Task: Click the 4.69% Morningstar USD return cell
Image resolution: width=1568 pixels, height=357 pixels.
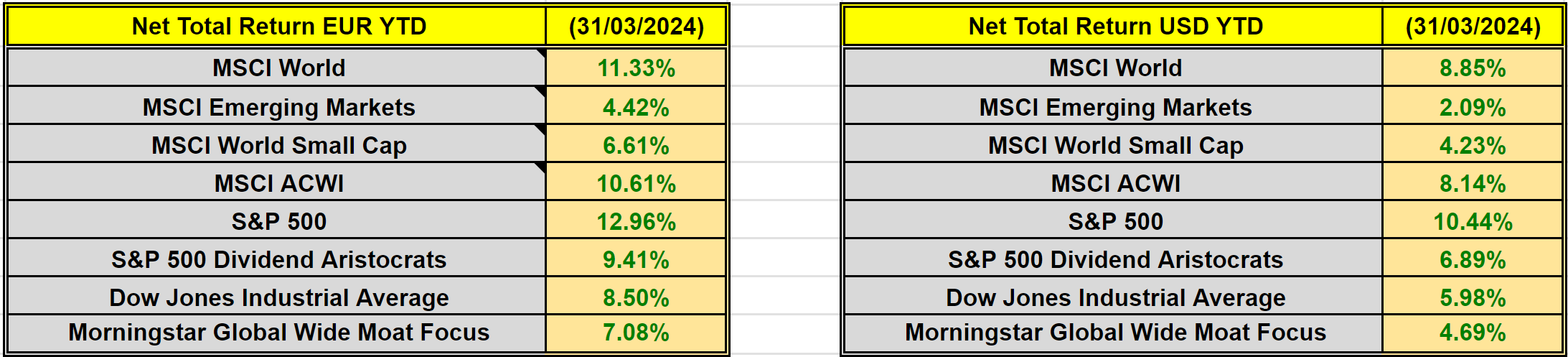Action: click(x=1473, y=333)
